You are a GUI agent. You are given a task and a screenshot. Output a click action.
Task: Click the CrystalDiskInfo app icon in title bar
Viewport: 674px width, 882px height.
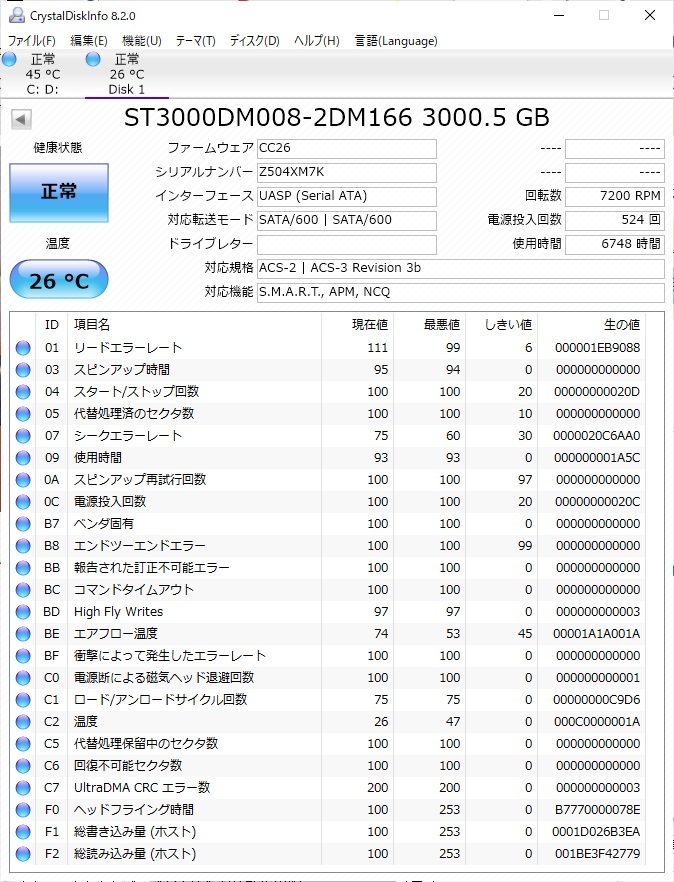[x=16, y=15]
